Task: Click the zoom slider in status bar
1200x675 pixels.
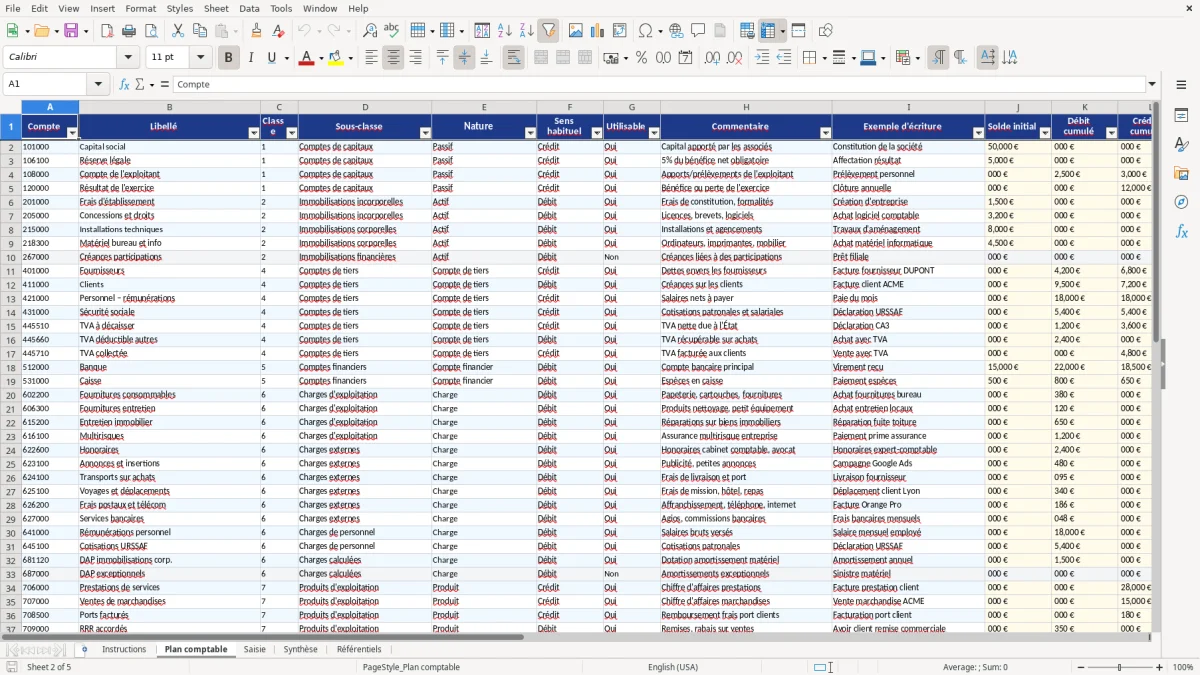Action: [1119, 667]
